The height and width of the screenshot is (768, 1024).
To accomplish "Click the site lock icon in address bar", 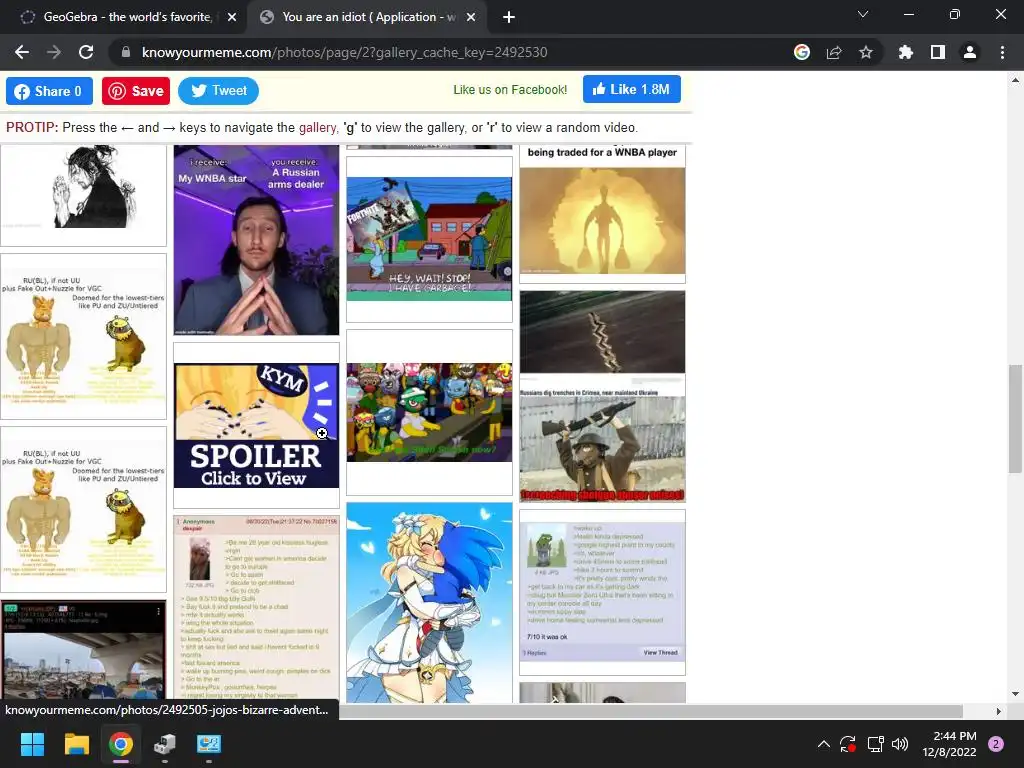I will (x=126, y=52).
